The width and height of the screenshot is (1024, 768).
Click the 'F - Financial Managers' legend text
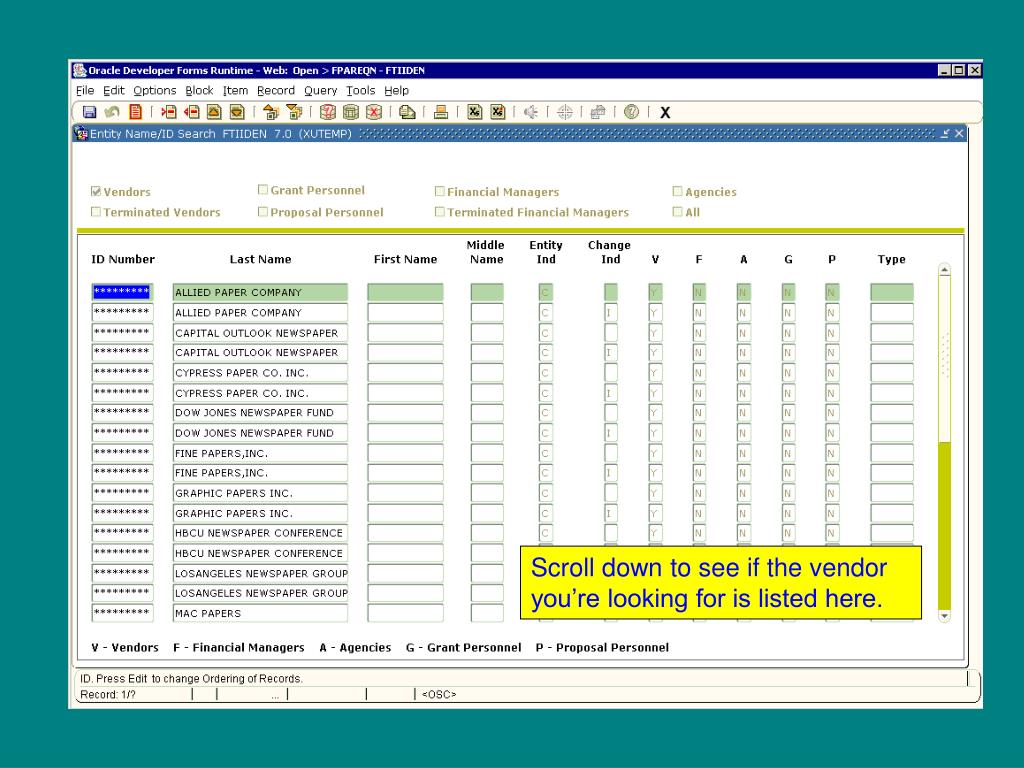238,647
